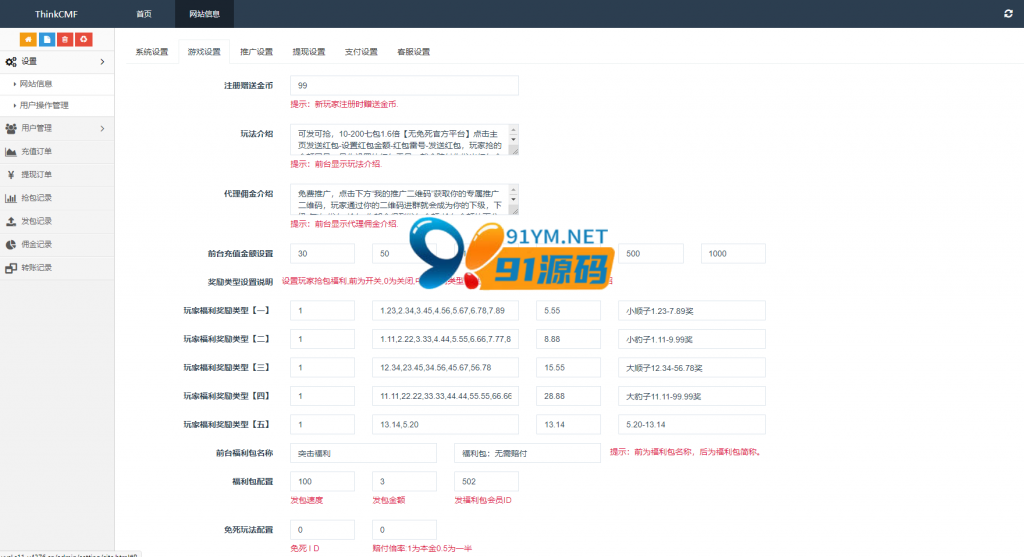Open the 抢包记录 sidebar item
Viewport: 1024px width, 557px height.
tap(57, 198)
